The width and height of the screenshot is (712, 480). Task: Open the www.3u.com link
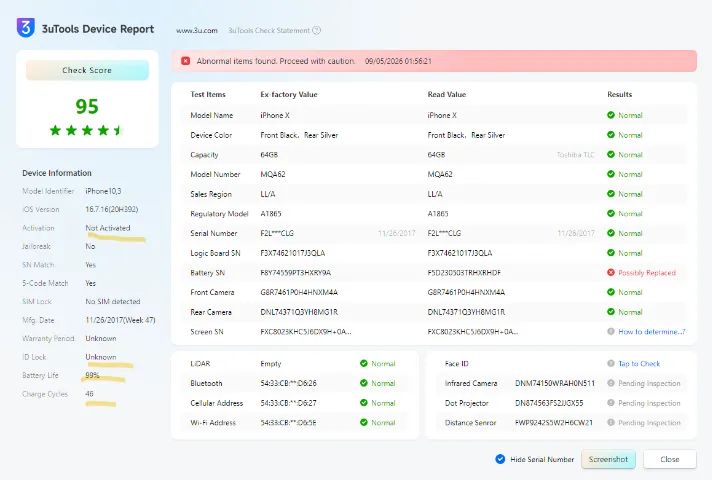point(197,30)
